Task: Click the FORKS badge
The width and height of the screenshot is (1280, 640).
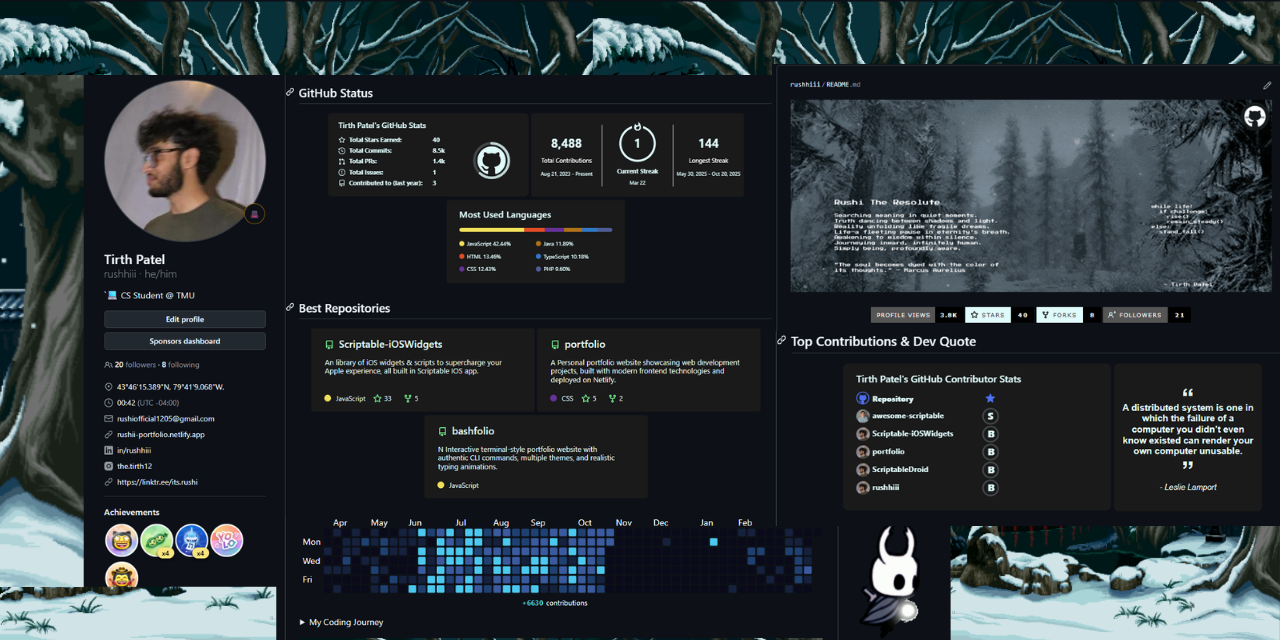Action: pos(1068,315)
